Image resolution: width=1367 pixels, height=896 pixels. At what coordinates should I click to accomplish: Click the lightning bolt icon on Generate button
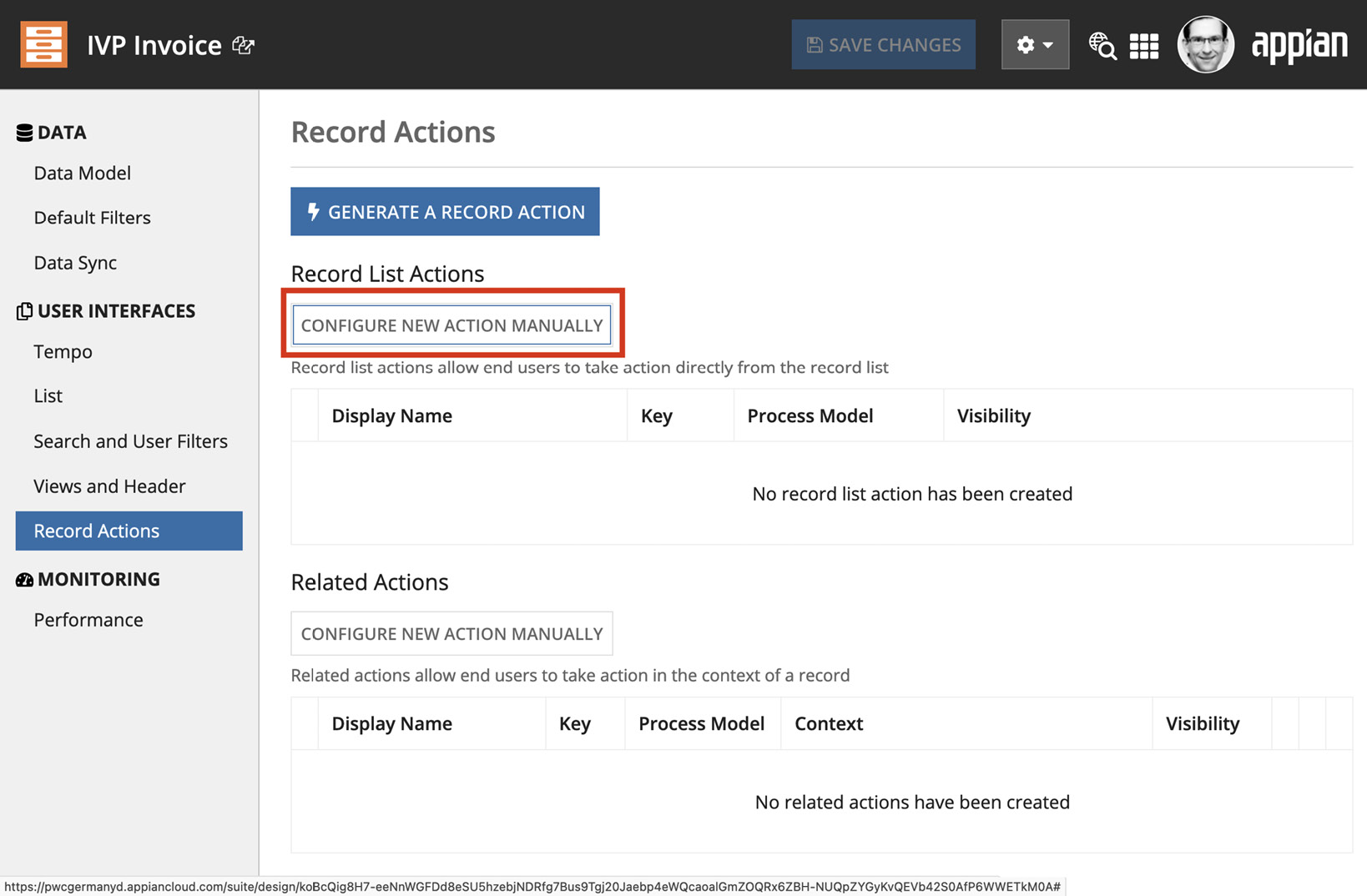tap(314, 212)
